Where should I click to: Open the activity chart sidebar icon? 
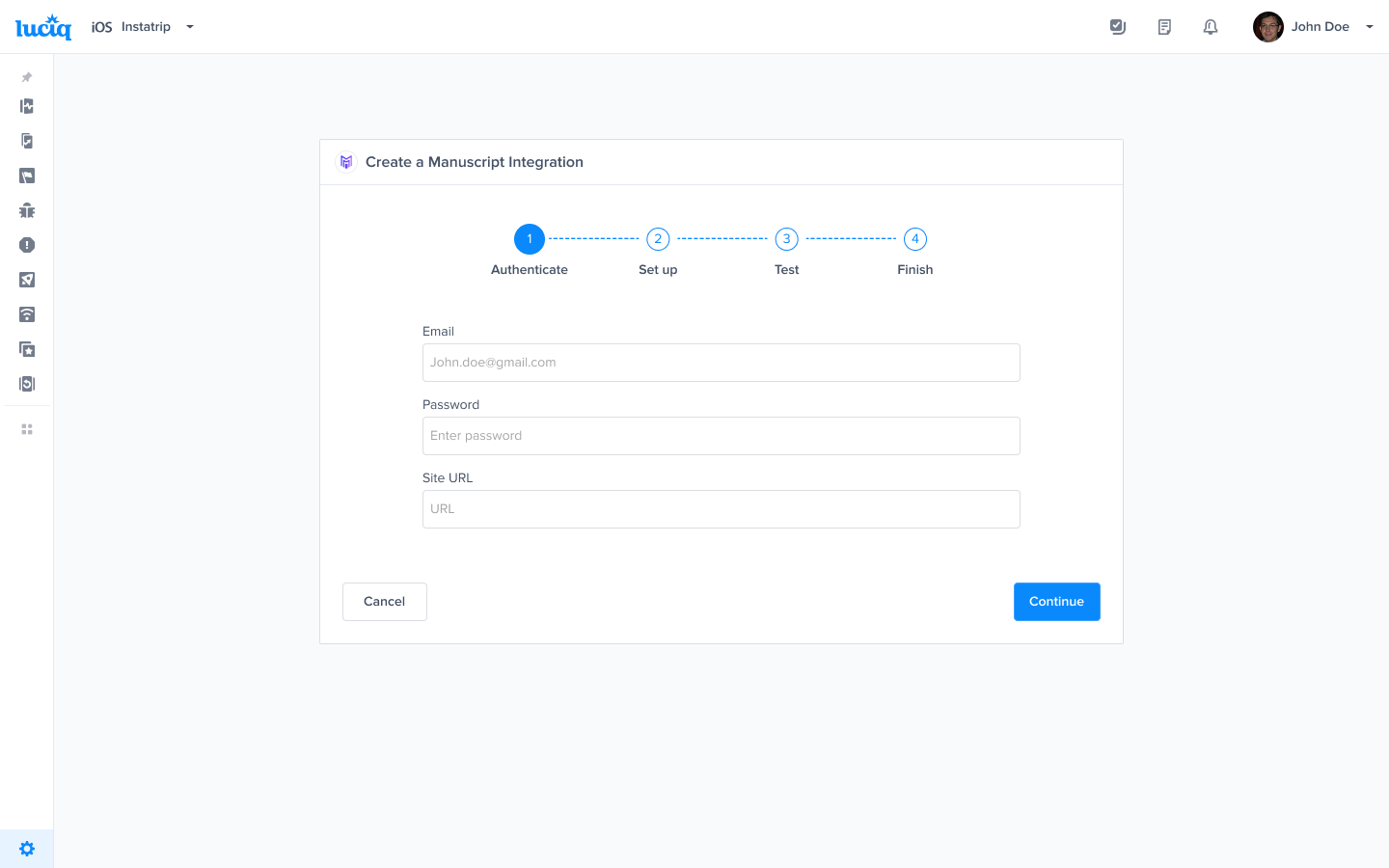(27, 106)
